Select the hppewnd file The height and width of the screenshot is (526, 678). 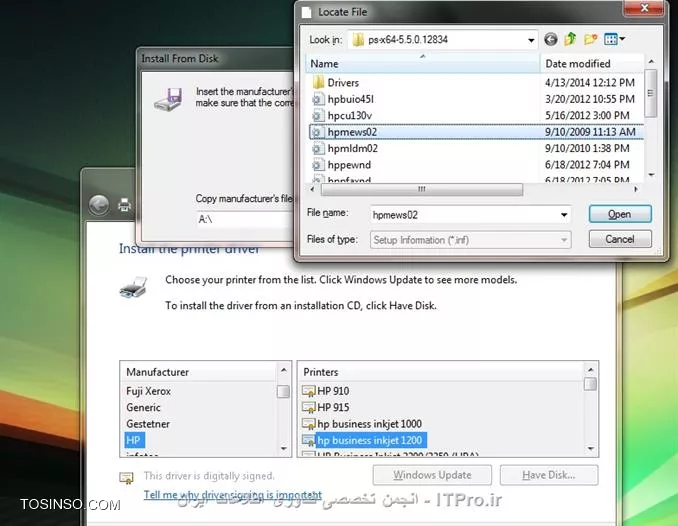point(476,165)
